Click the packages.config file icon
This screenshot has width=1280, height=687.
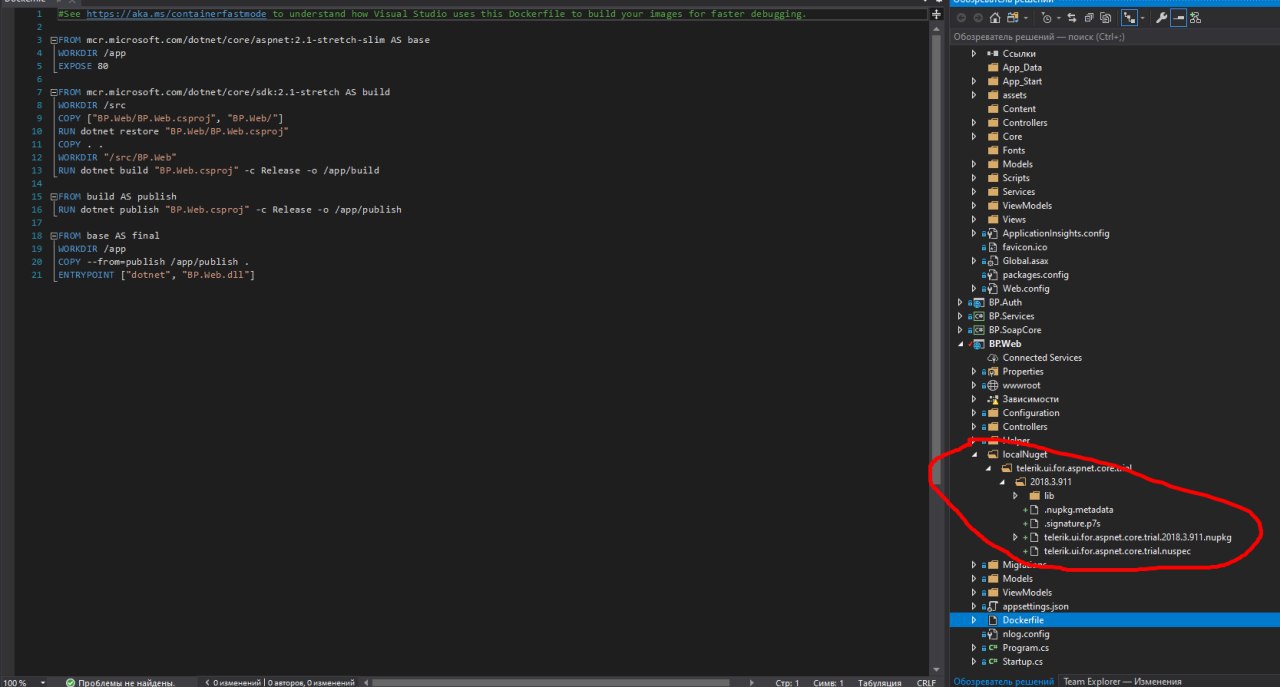pyautogui.click(x=993, y=275)
